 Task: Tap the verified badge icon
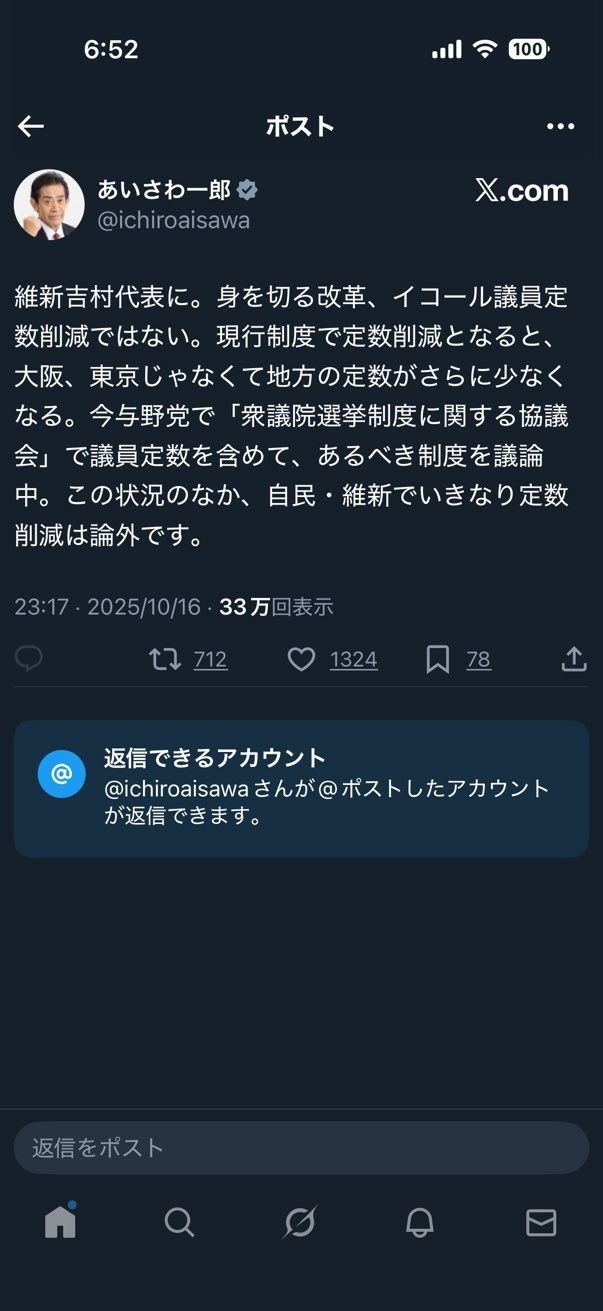(x=246, y=190)
